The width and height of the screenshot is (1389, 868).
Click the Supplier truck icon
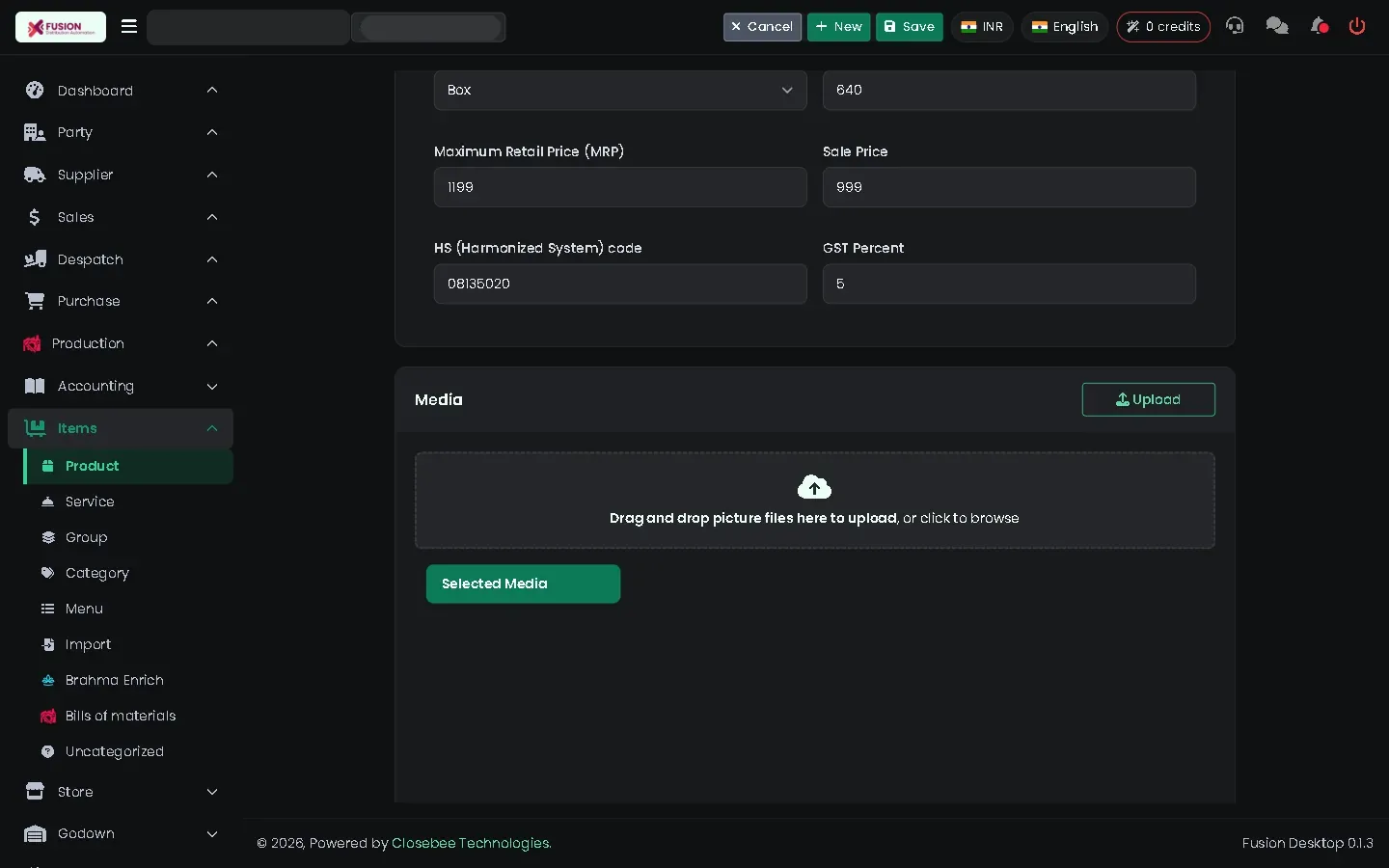pos(35,175)
